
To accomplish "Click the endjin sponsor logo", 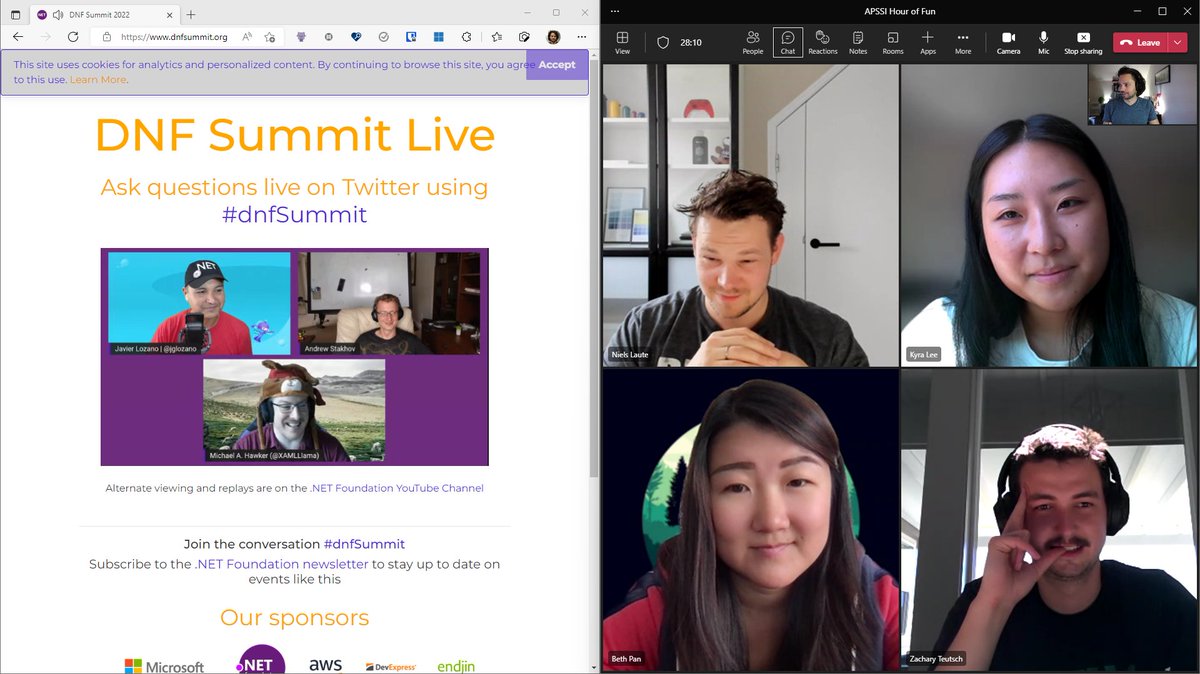I will (x=456, y=666).
